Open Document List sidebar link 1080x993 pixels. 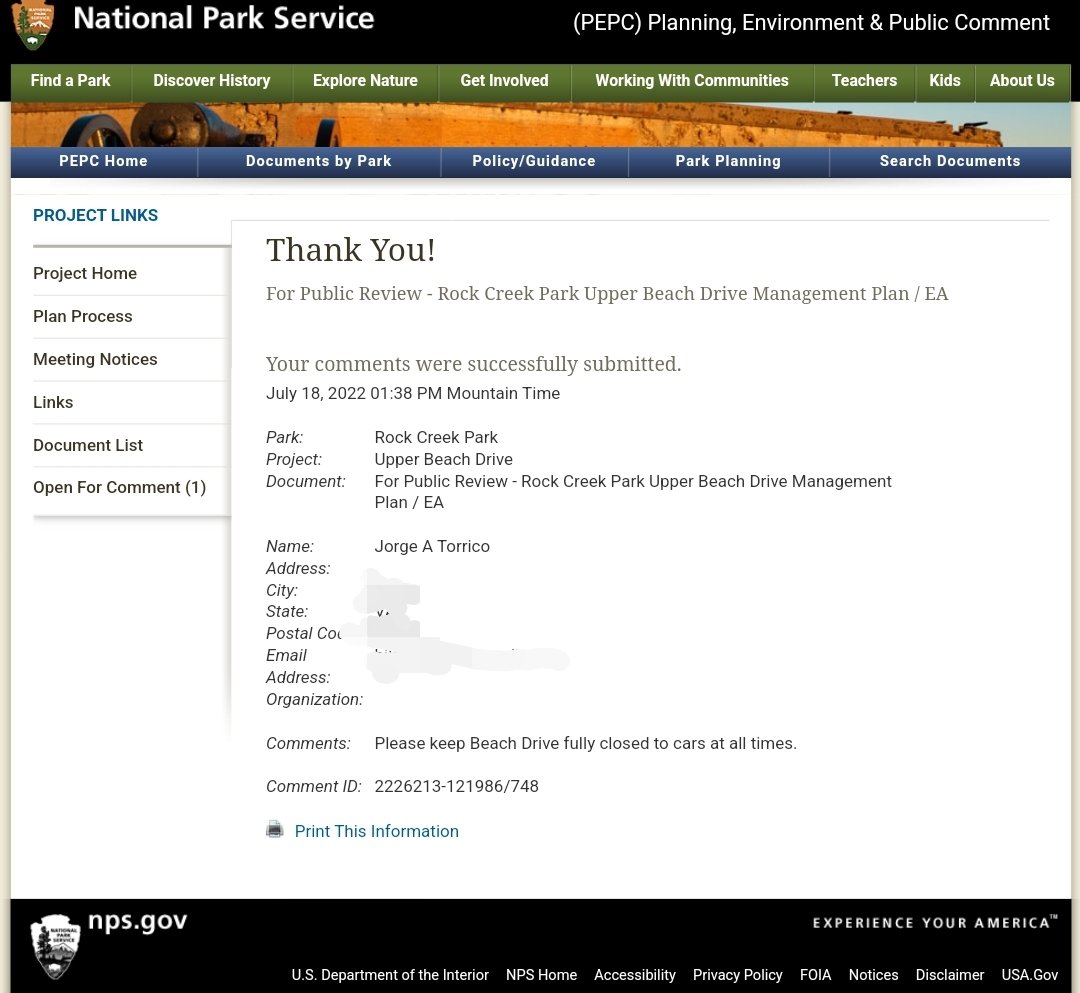click(87, 445)
